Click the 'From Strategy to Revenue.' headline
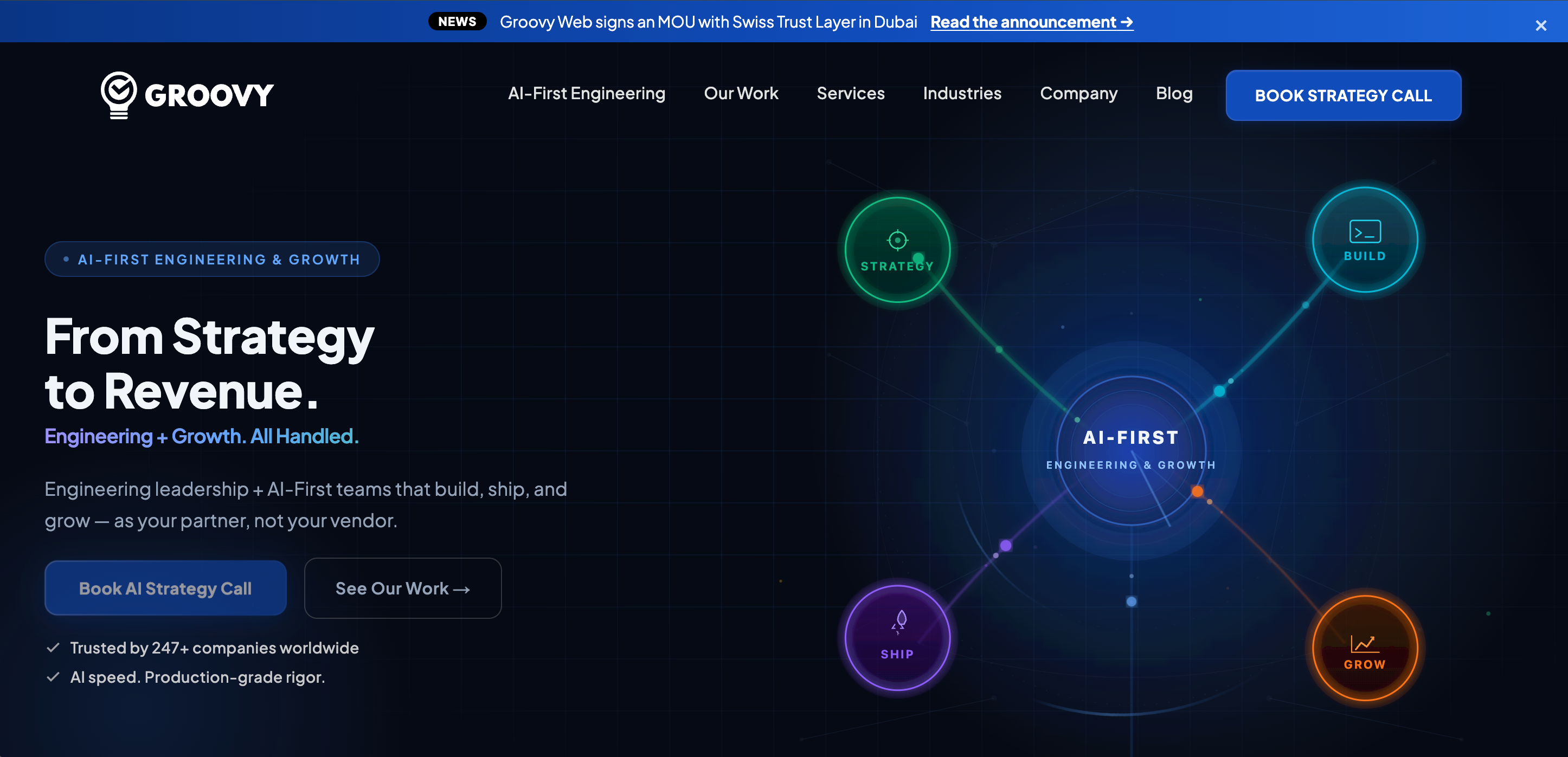The width and height of the screenshot is (1568, 757). (x=210, y=363)
